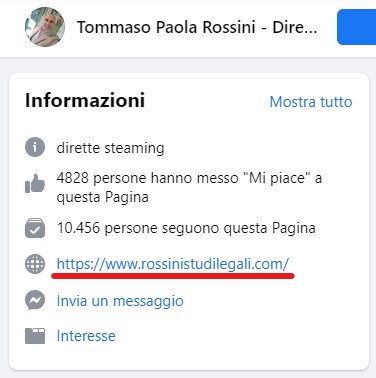Open the Tommaso Paola Rossini page title
This screenshot has height=378, width=376.
point(197,27)
